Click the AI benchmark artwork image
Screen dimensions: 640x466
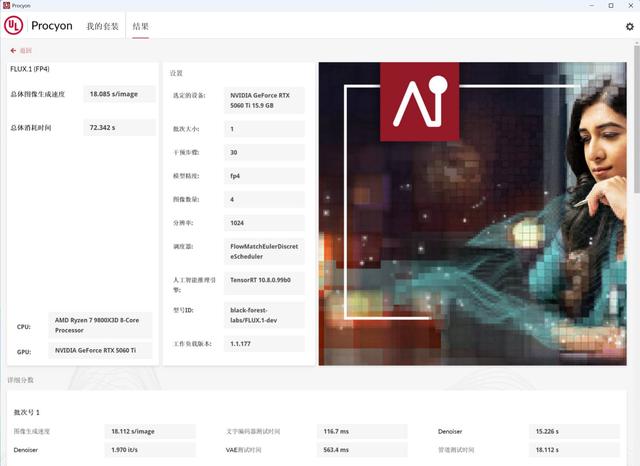tap(472, 213)
